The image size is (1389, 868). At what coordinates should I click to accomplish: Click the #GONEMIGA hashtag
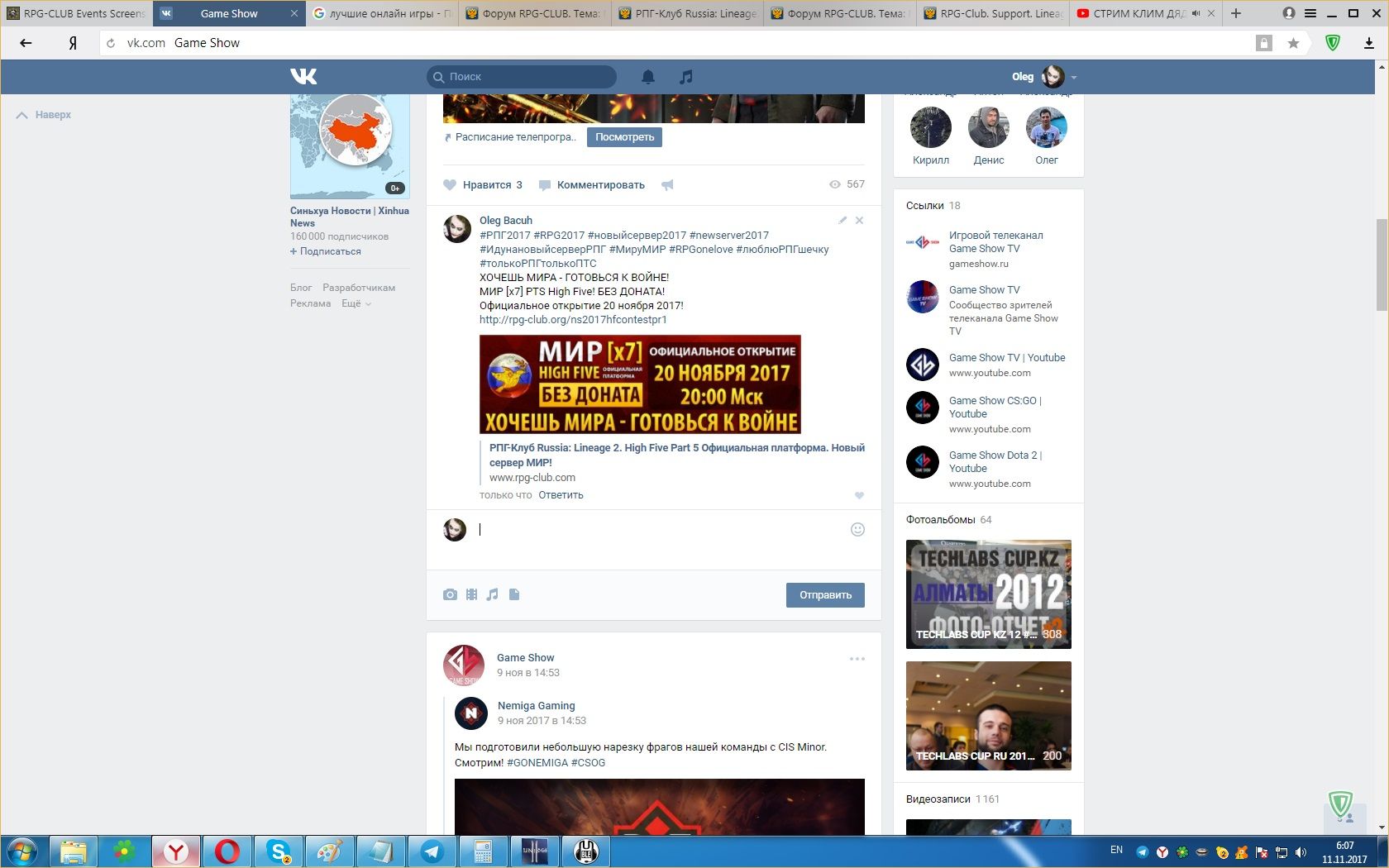(x=537, y=763)
